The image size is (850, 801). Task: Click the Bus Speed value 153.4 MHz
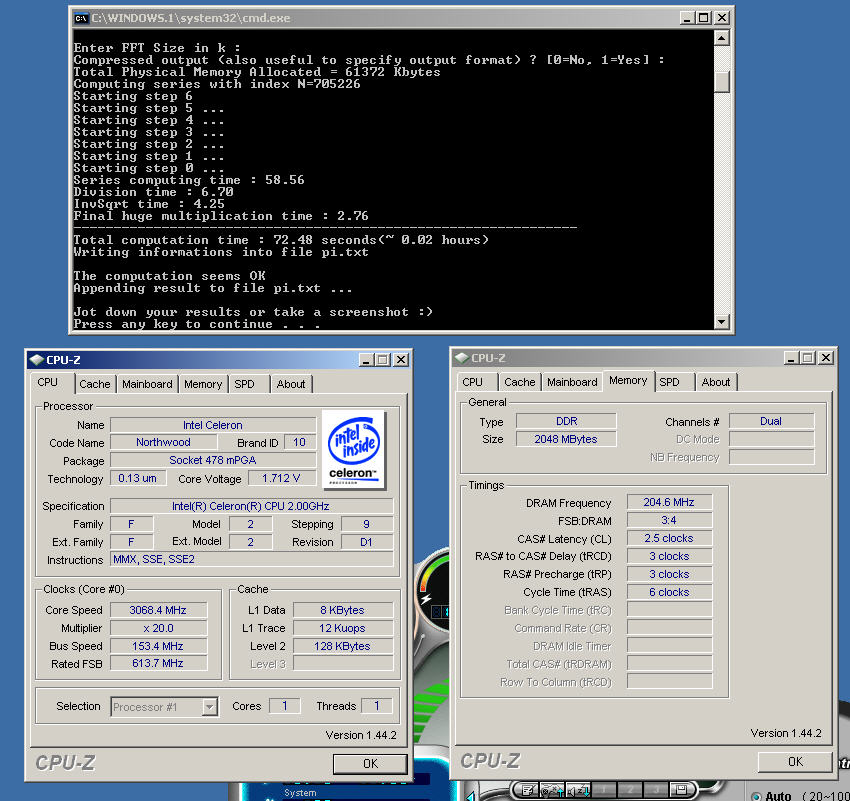coord(158,646)
